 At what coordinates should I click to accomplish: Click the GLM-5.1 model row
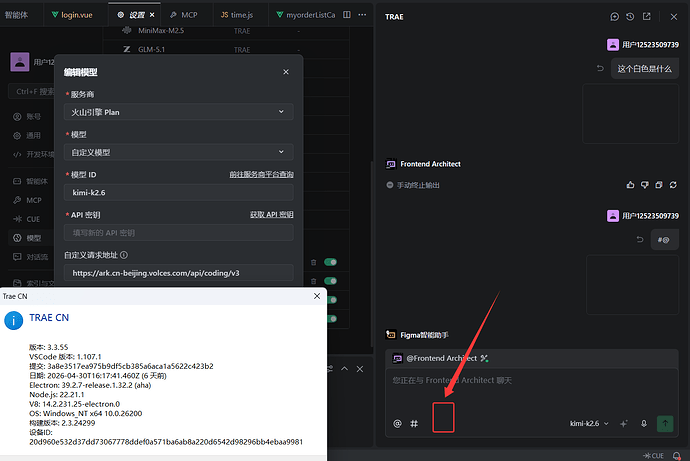(226, 49)
